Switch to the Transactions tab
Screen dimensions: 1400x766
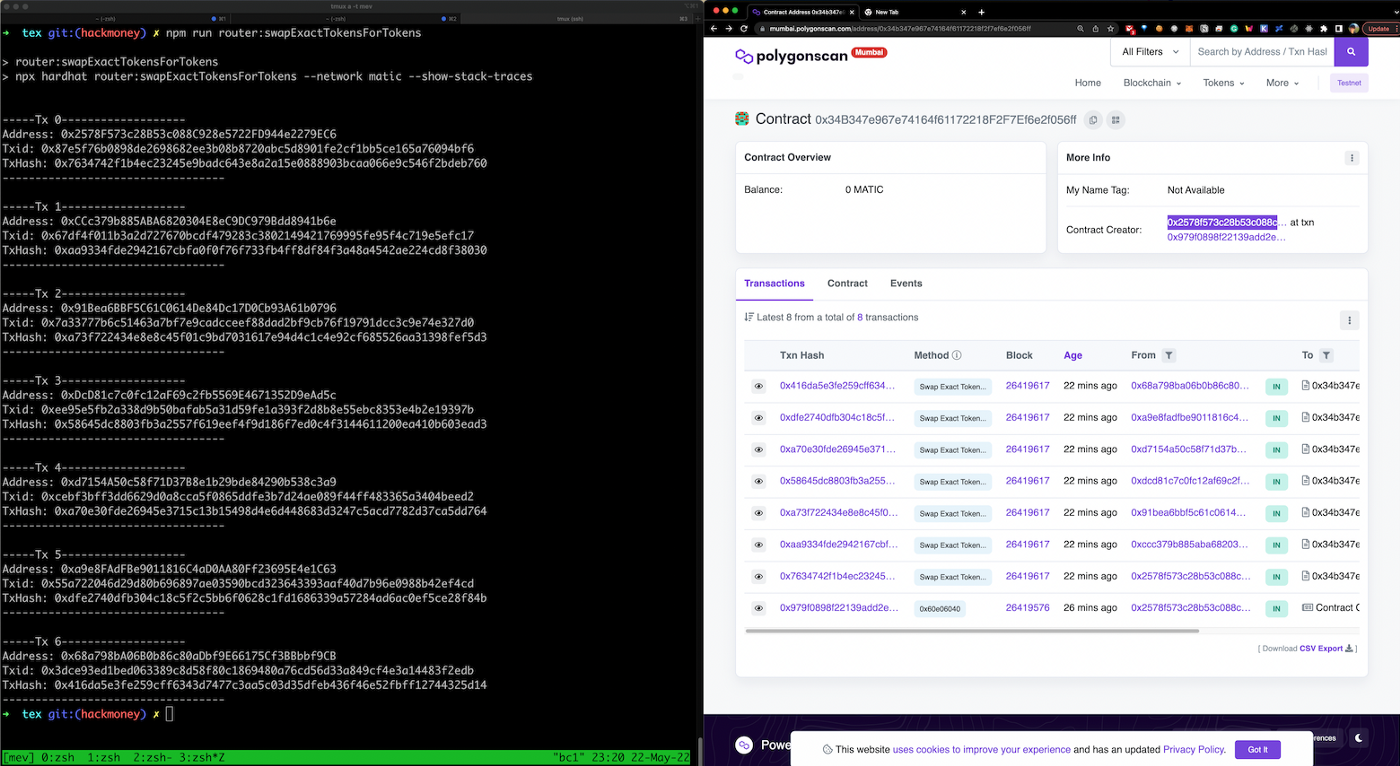click(774, 284)
